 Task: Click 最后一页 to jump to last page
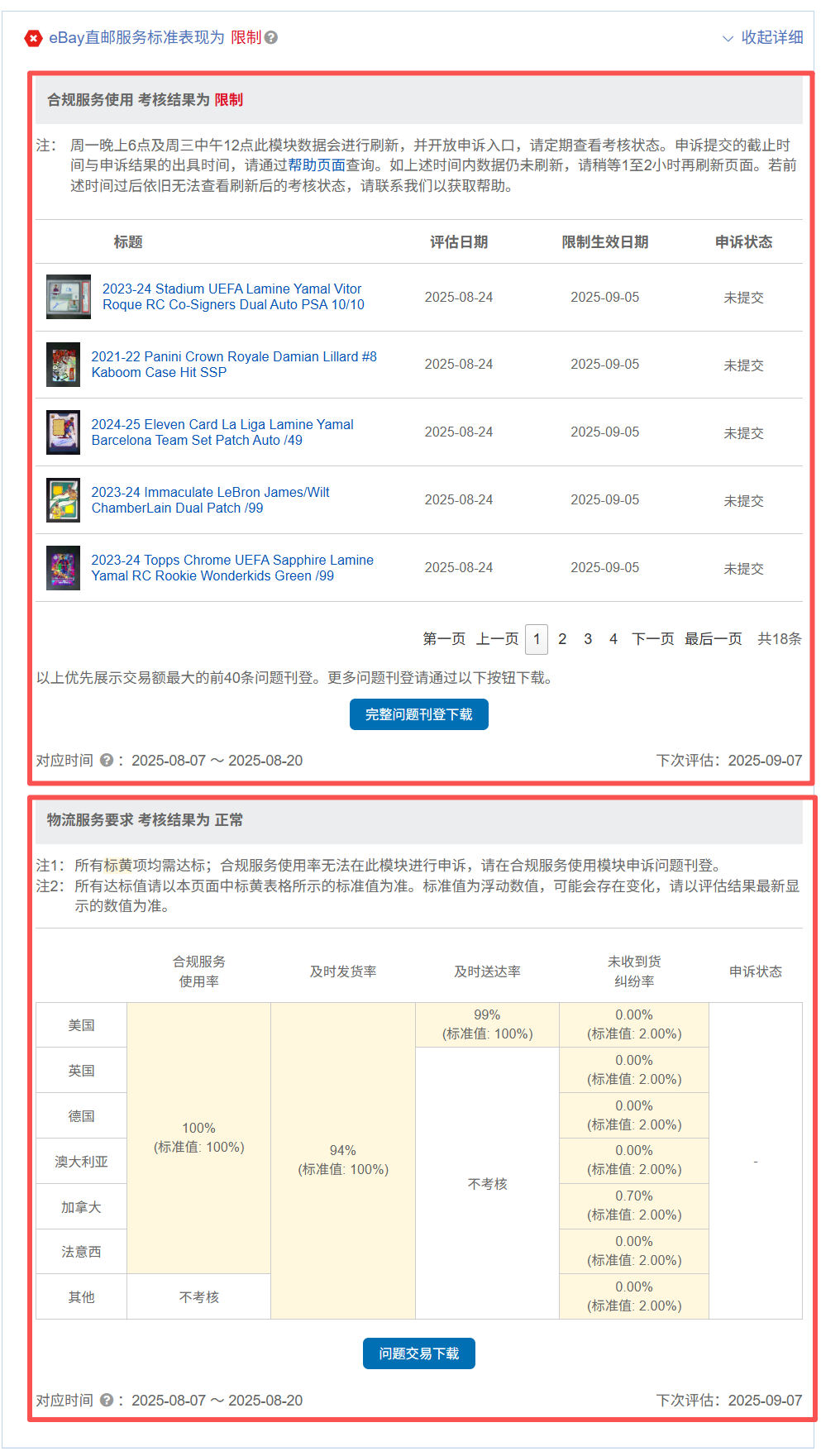click(713, 639)
